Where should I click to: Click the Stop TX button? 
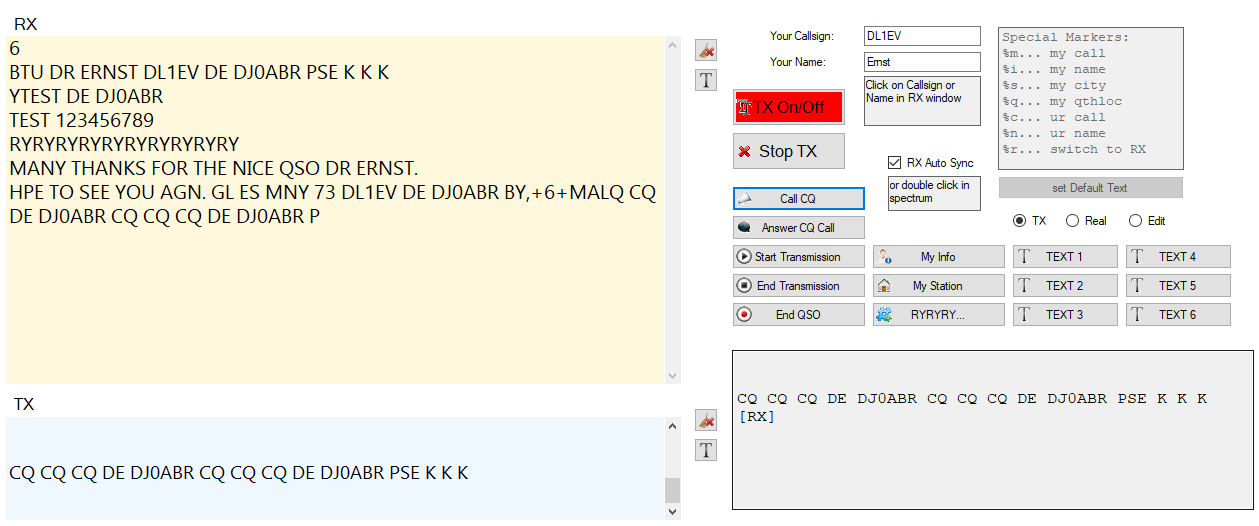pyautogui.click(x=789, y=151)
